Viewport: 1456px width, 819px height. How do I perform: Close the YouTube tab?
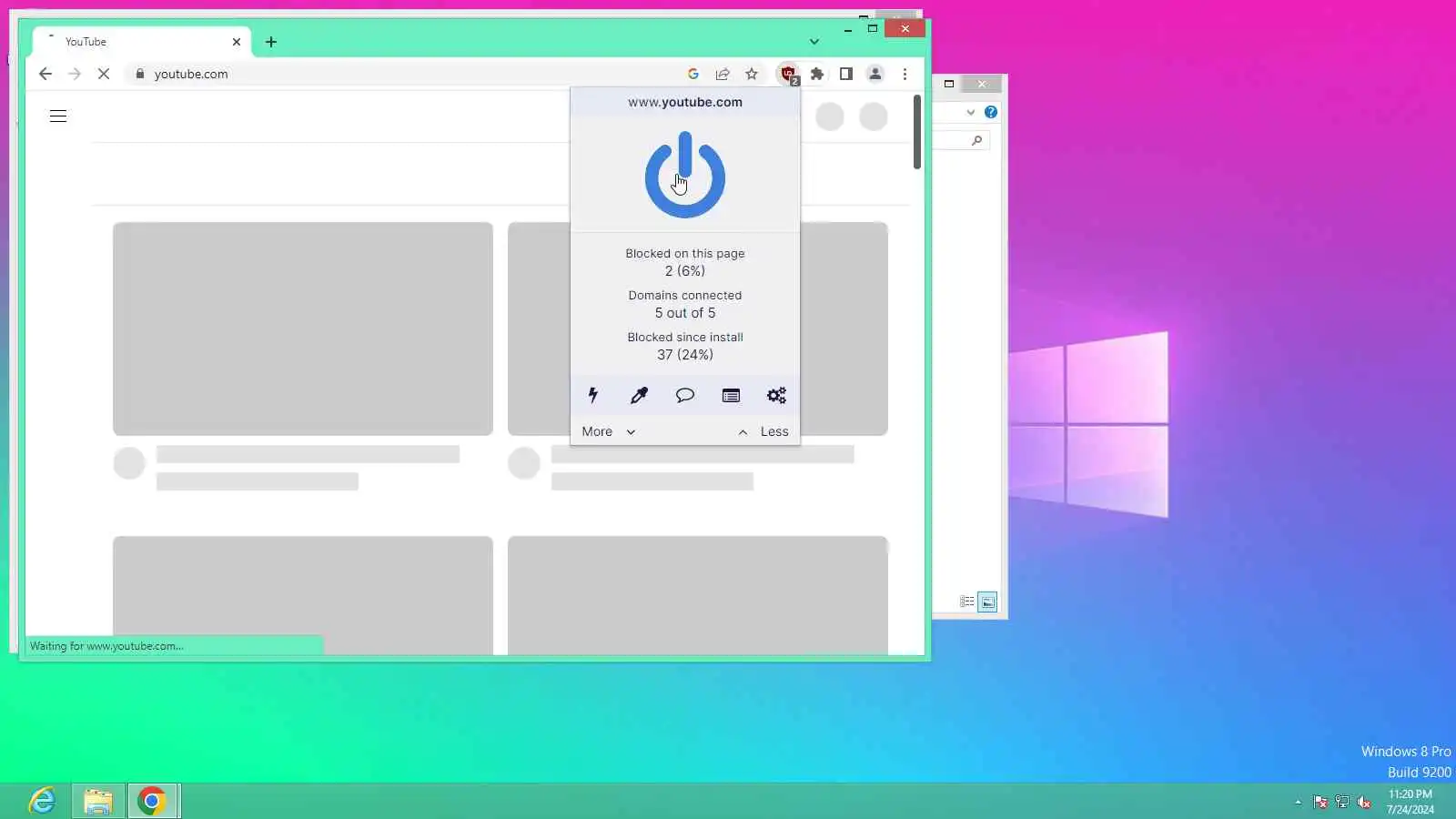(237, 42)
